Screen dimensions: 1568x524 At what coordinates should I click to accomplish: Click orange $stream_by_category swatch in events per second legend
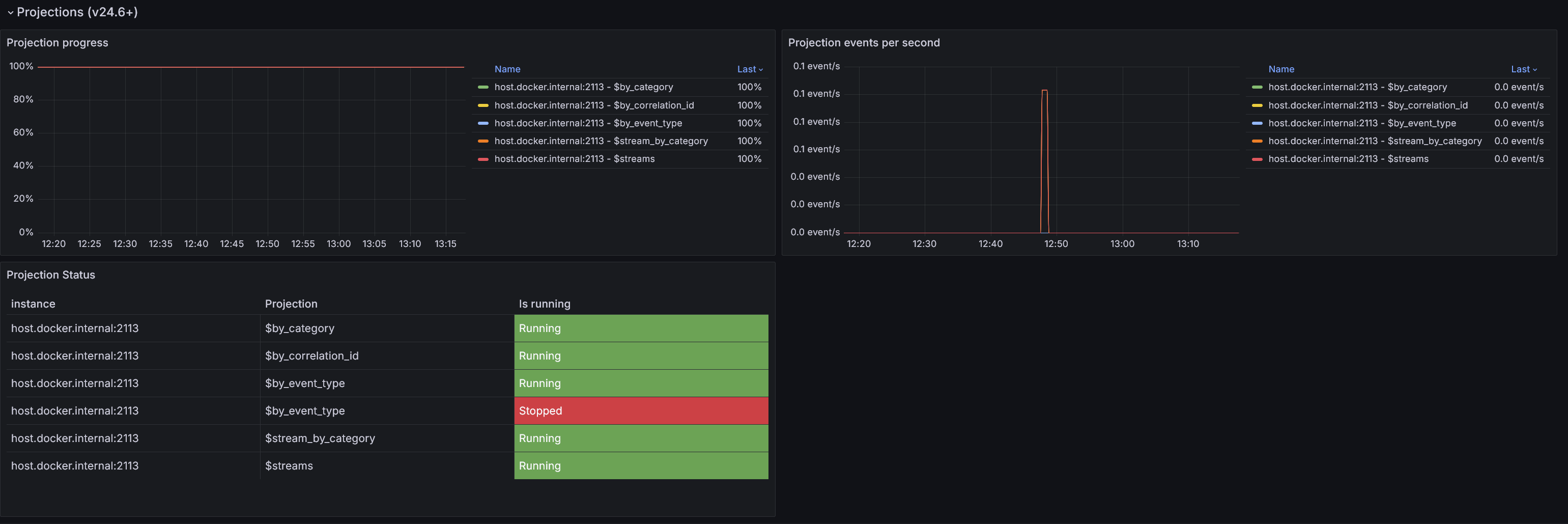(1257, 142)
